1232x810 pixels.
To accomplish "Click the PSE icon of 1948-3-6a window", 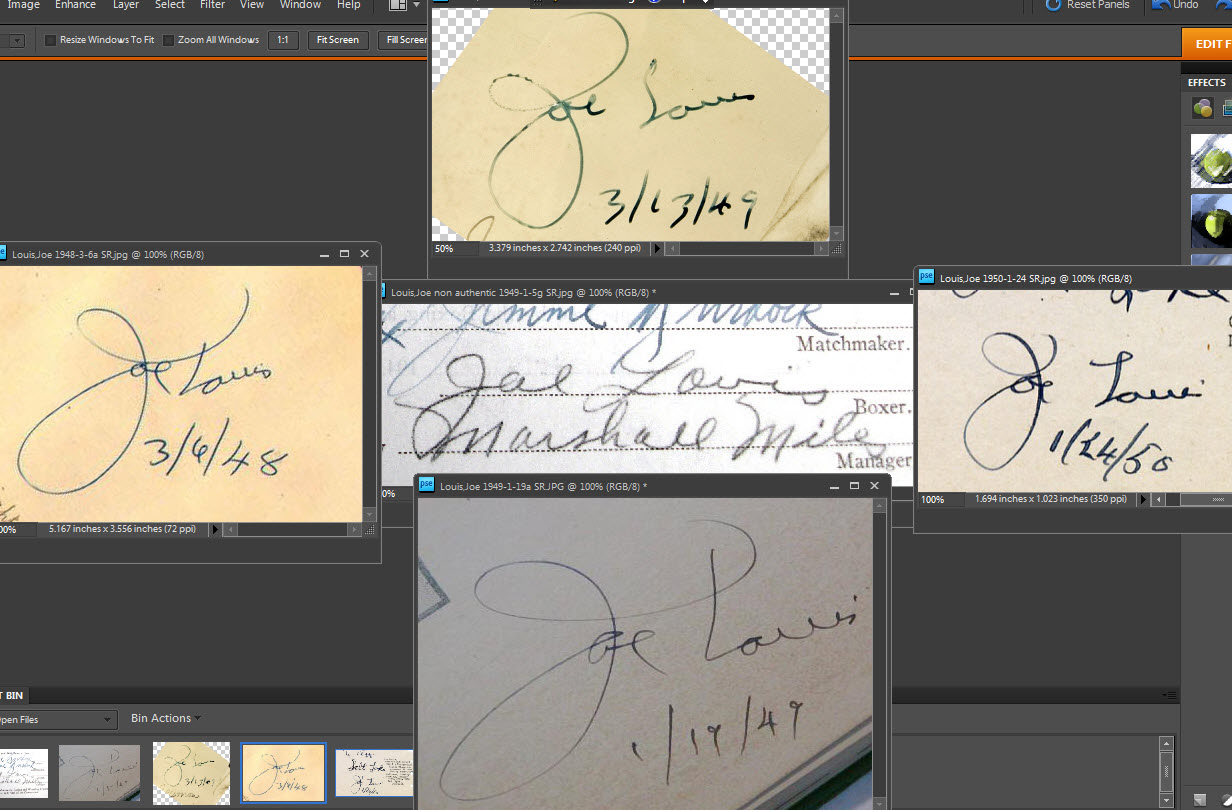I will point(2,254).
